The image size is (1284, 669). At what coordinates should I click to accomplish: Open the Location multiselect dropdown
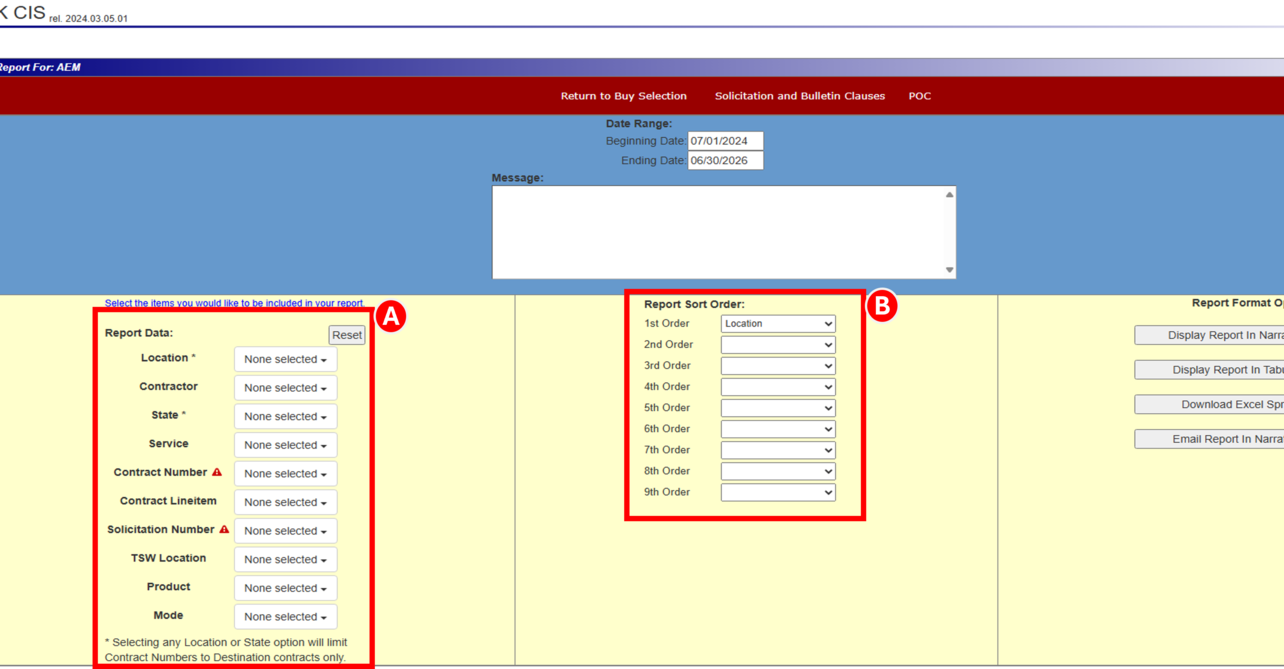coord(285,359)
